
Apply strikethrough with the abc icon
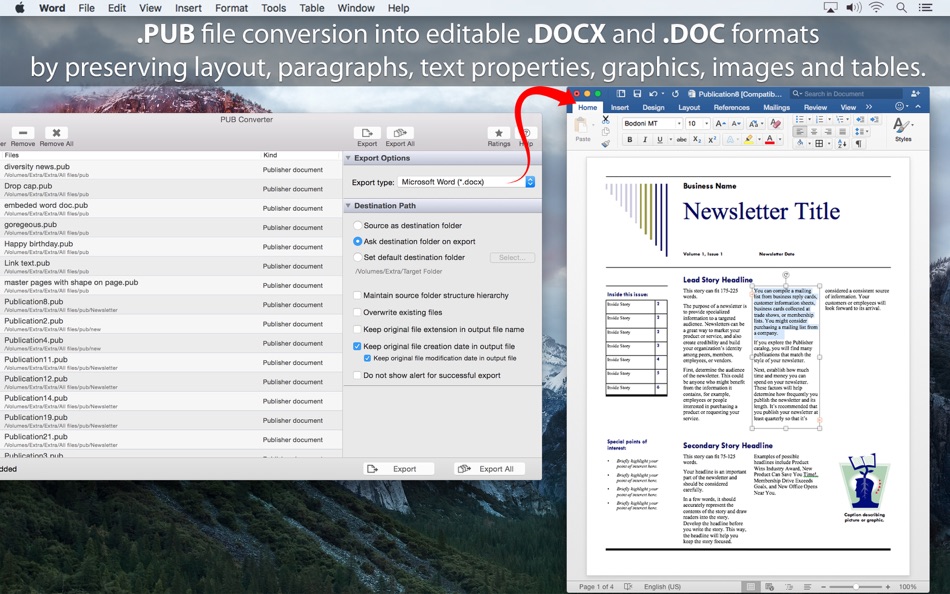click(682, 140)
